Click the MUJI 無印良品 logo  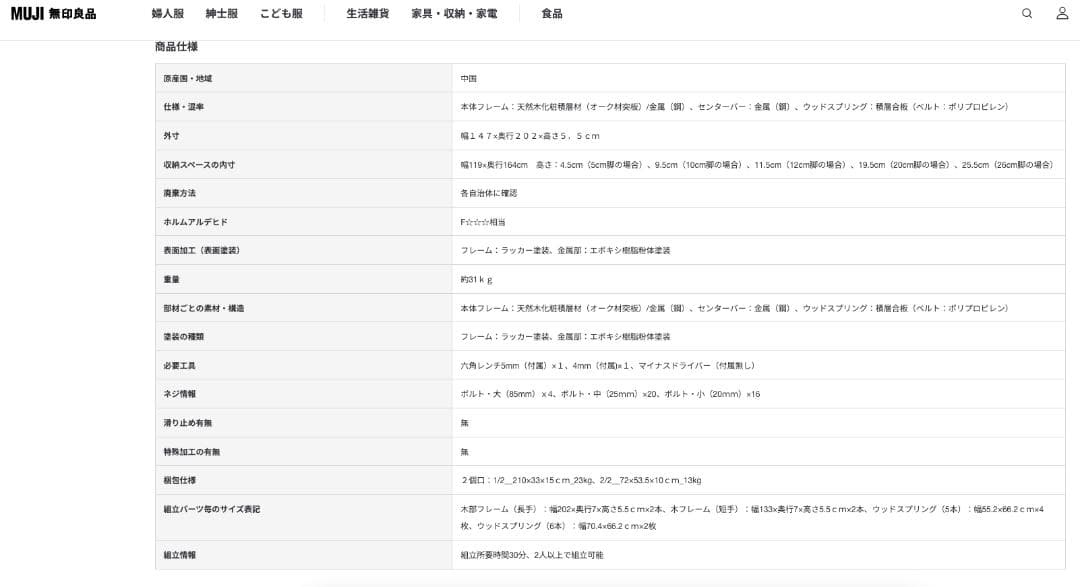[x=54, y=14]
